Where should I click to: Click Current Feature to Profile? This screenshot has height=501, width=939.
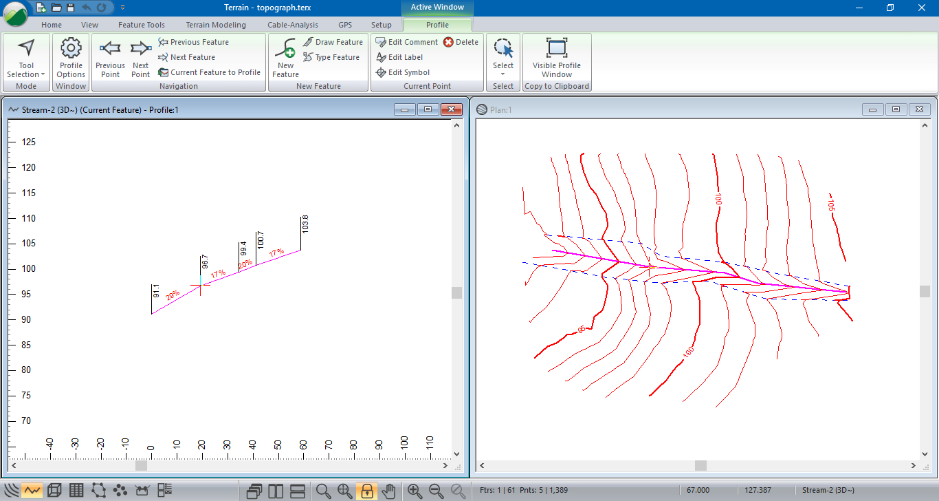point(209,72)
